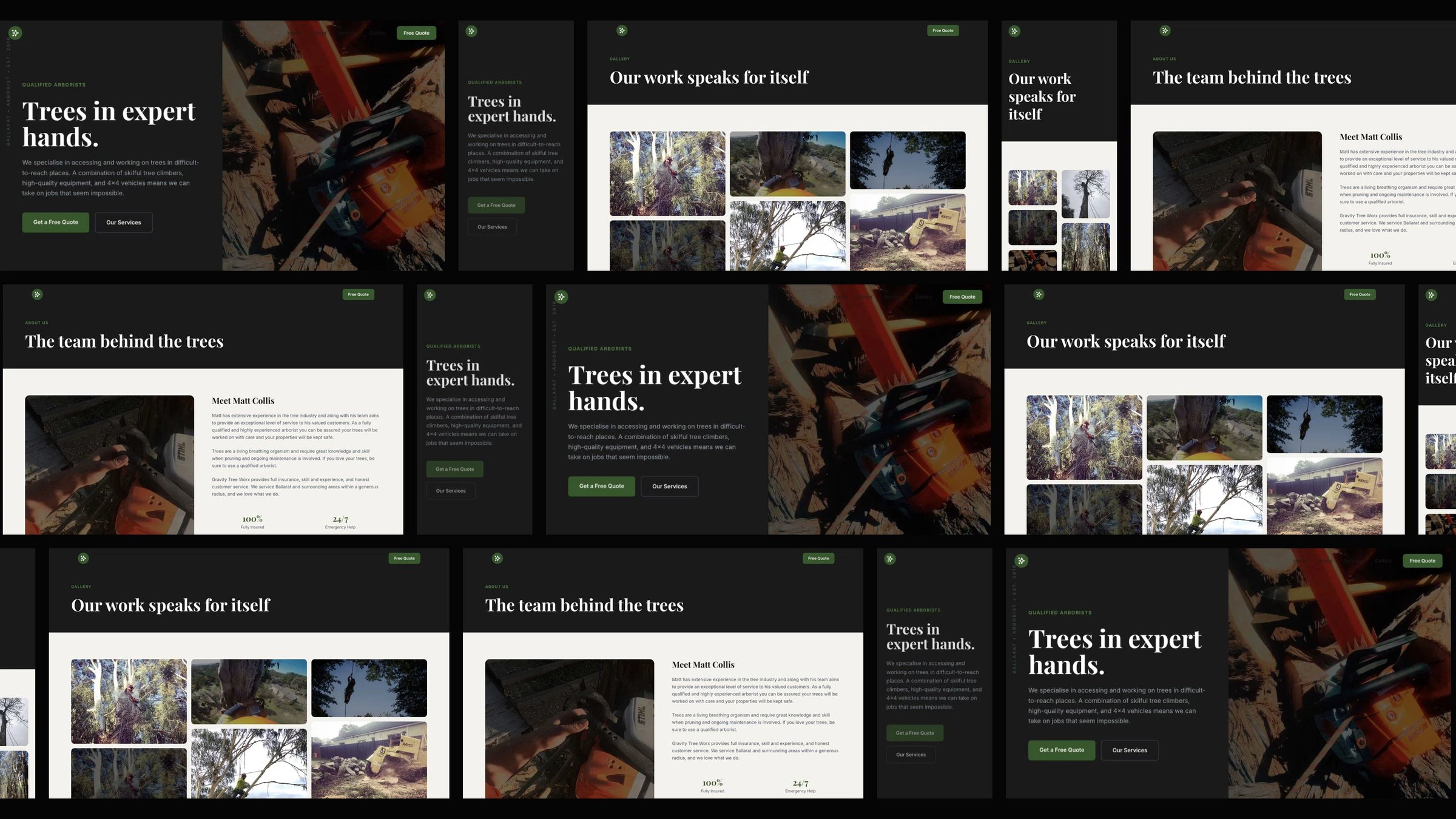Click Free Quote in bottom-row About mockup header
Image resolution: width=1456 pixels, height=819 pixels.
tap(818, 558)
